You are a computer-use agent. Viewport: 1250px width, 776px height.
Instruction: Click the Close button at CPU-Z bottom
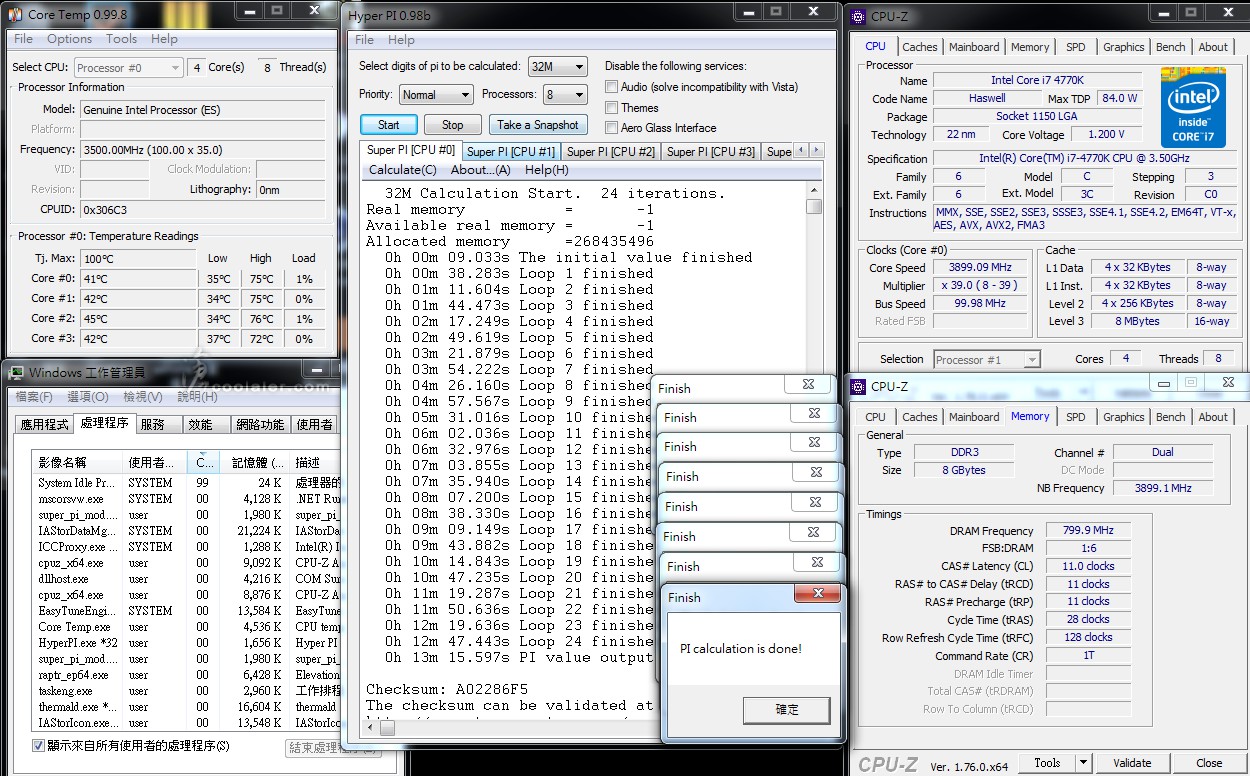[1209, 763]
